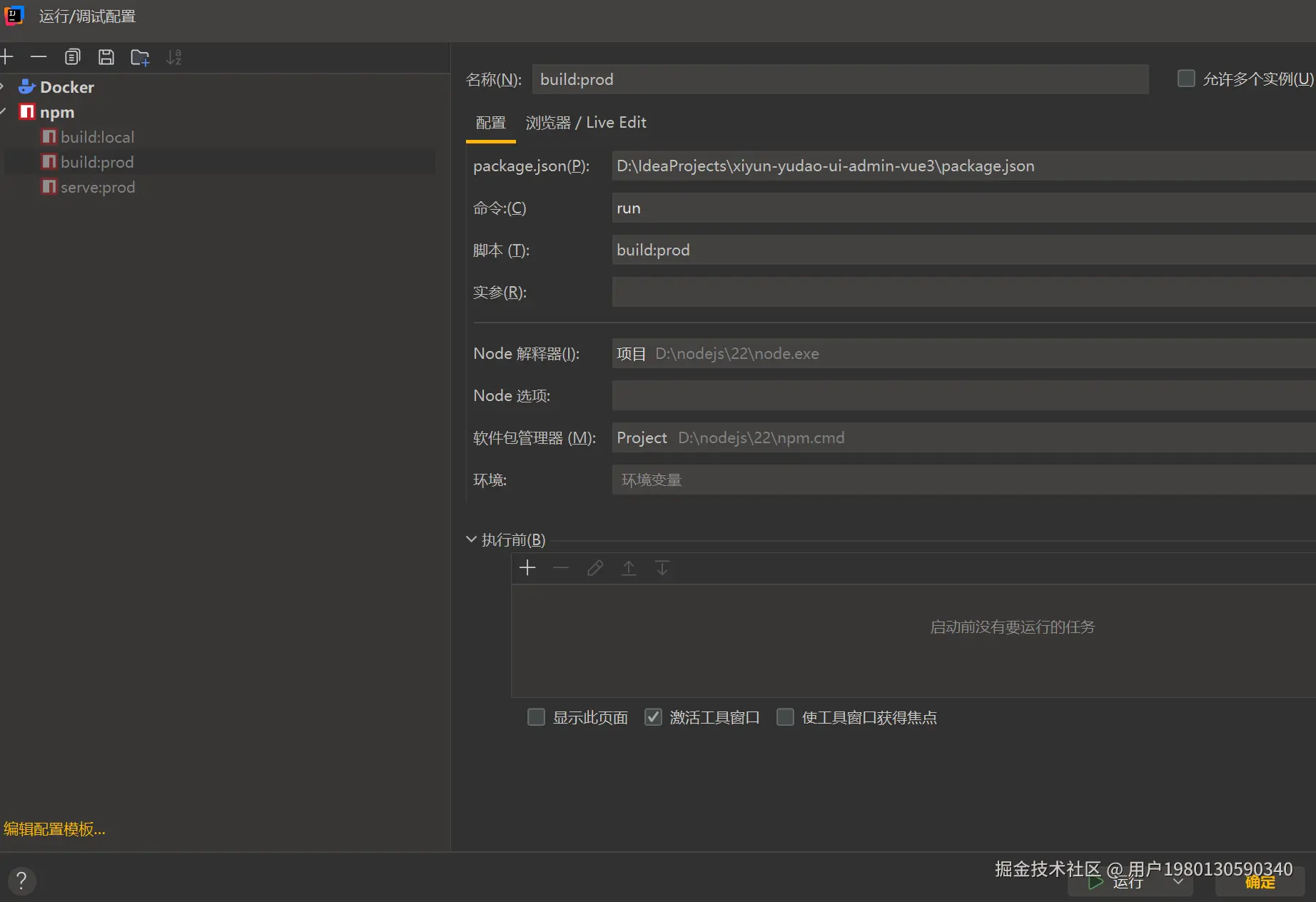Image resolution: width=1316 pixels, height=902 pixels.
Task: Check 使工具窗口获得焦点 option
Action: pos(785,717)
